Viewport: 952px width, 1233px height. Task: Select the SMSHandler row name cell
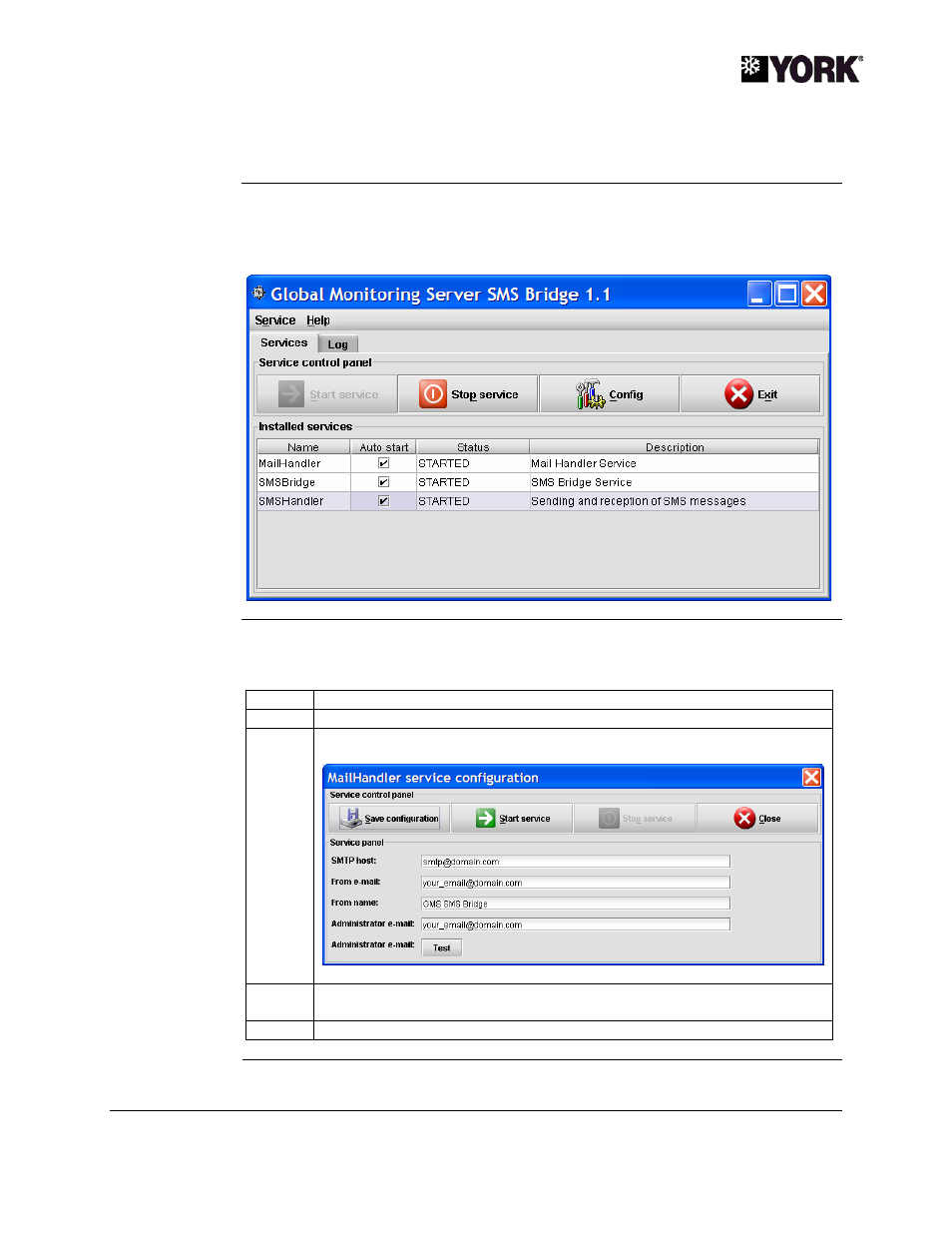(303, 501)
